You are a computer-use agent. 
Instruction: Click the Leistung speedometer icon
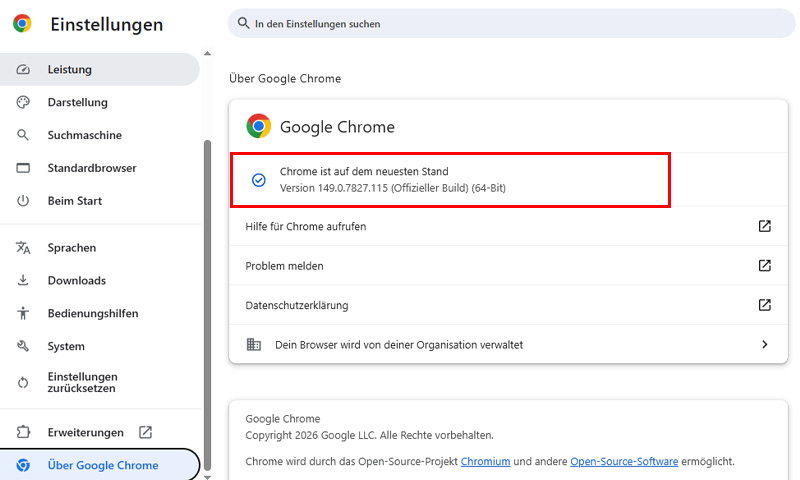(23, 69)
